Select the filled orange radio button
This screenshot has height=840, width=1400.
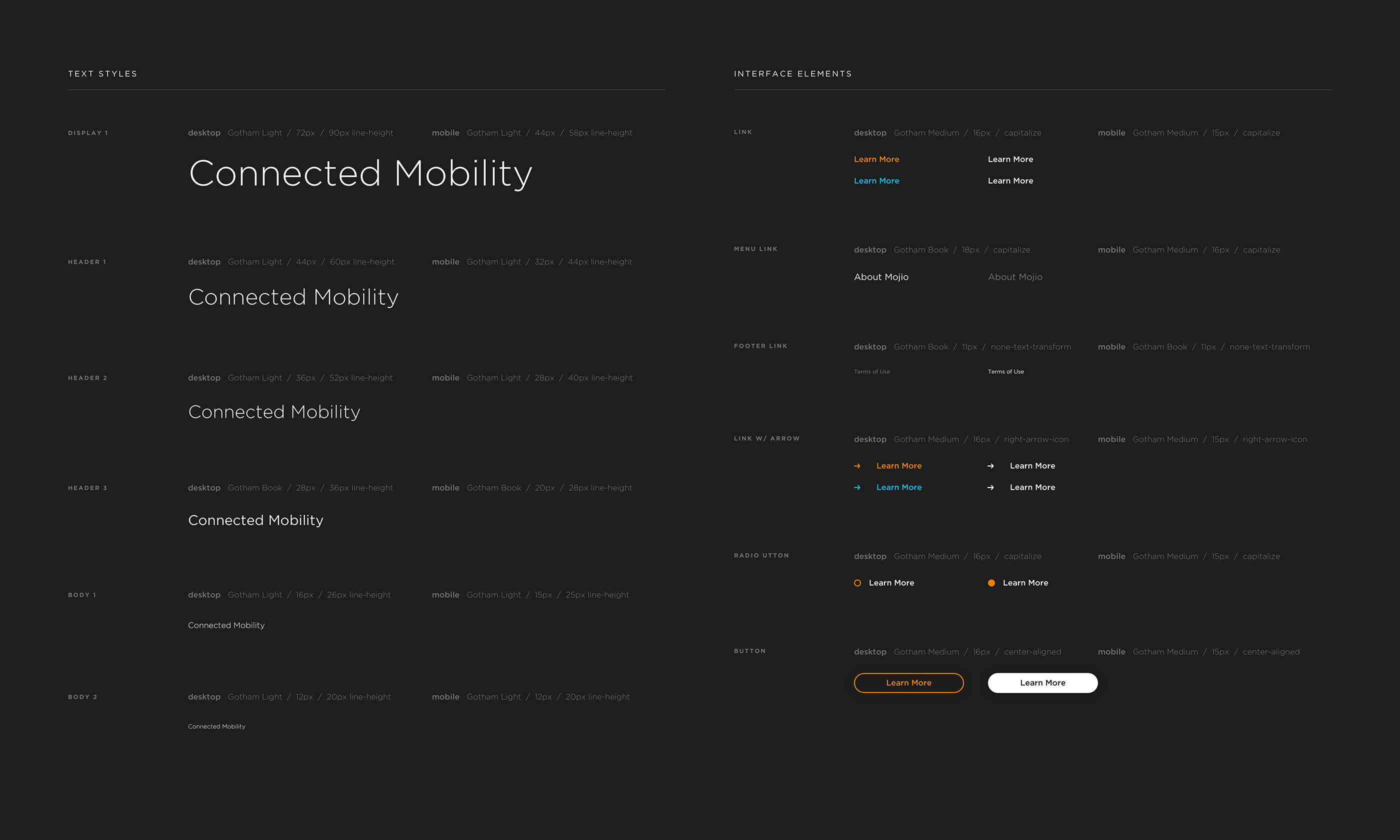[991, 583]
